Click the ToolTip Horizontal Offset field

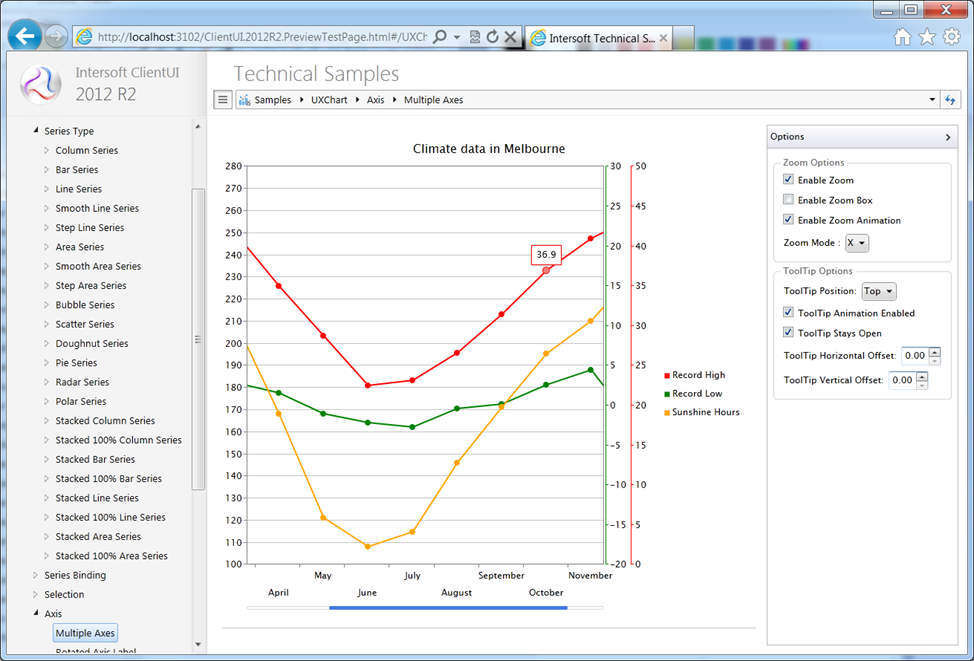click(915, 356)
